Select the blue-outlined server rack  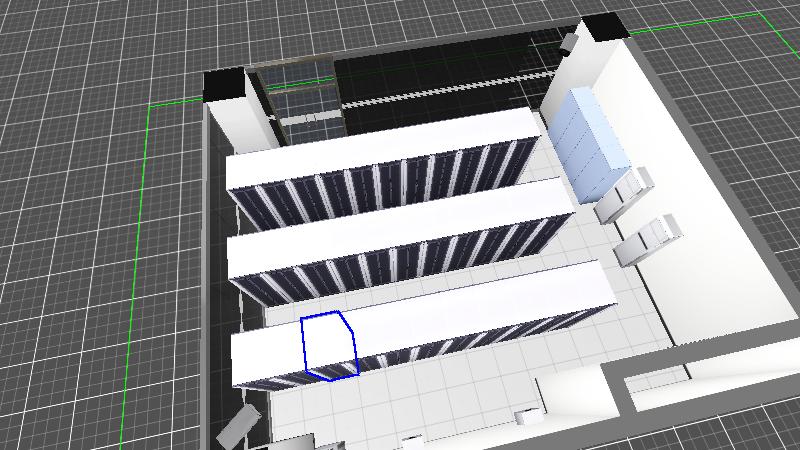(x=328, y=345)
